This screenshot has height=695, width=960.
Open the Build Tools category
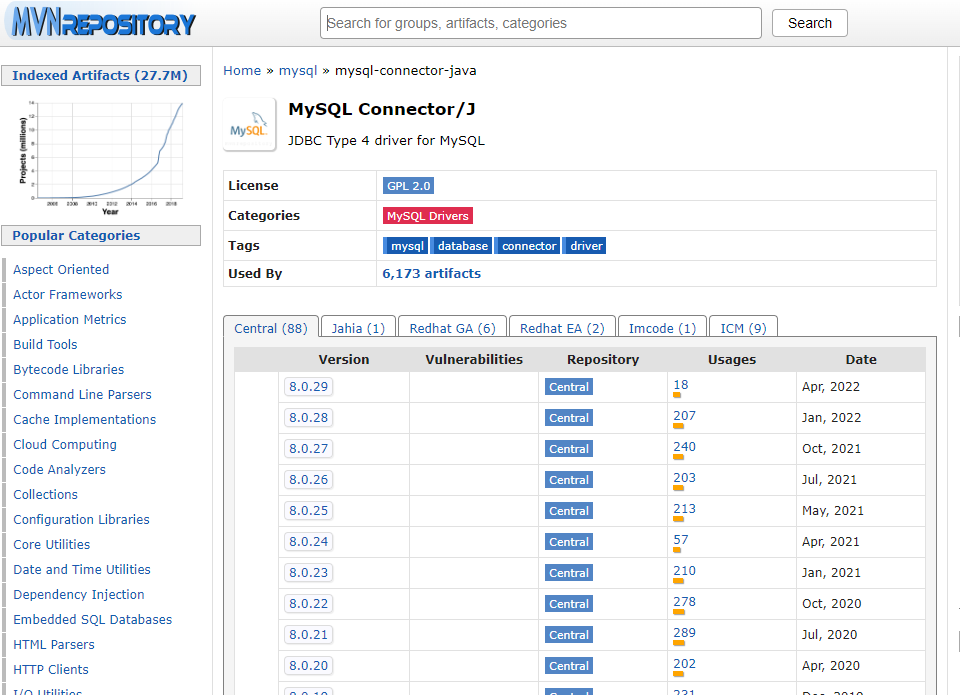click(45, 345)
